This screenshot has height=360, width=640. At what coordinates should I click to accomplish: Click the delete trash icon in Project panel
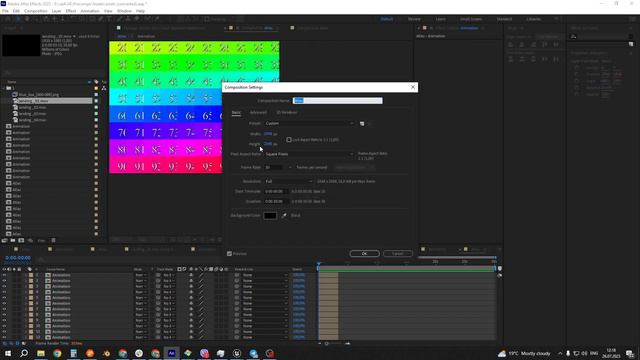pos(53,240)
